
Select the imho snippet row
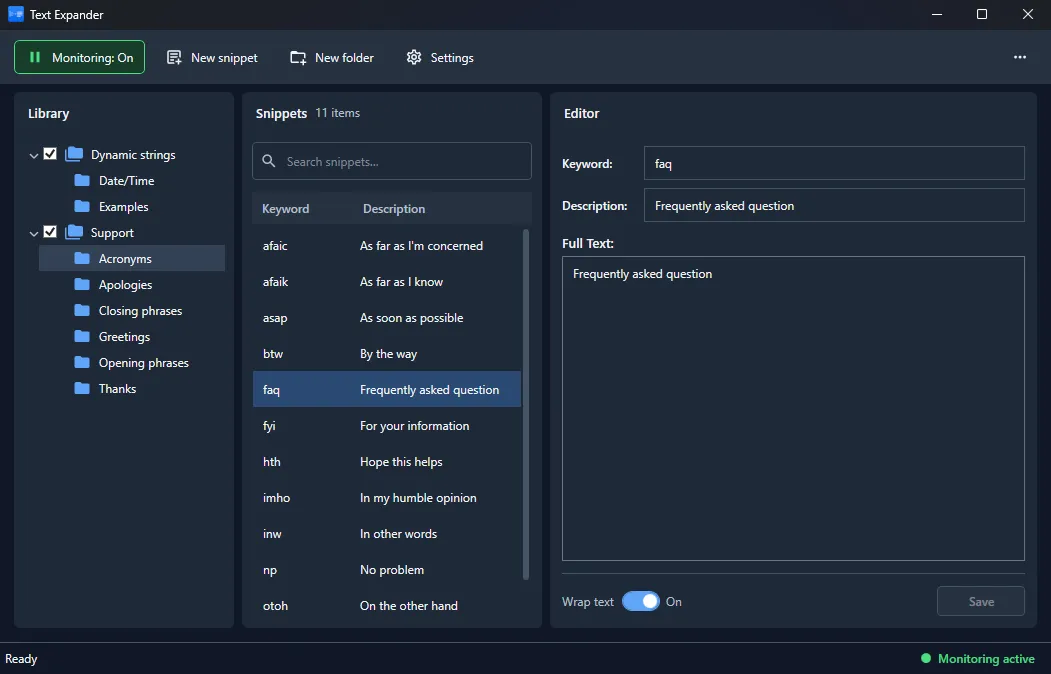point(387,498)
